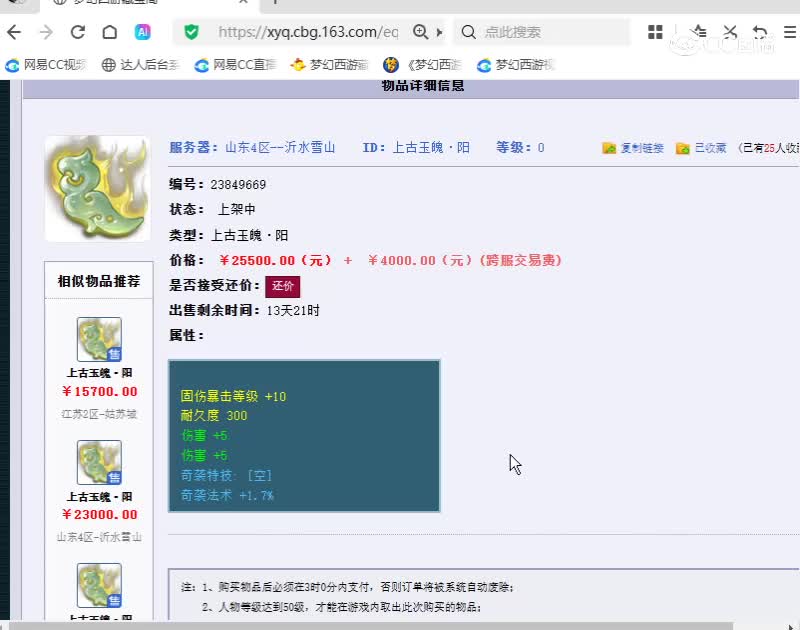
Task: Click the scissors screenshot tool icon
Action: point(730,32)
